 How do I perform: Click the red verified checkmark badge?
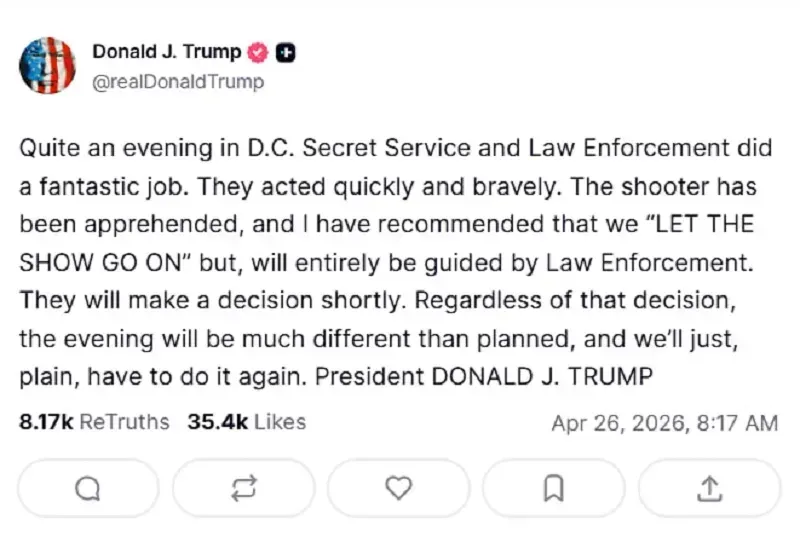pyautogui.click(x=258, y=53)
